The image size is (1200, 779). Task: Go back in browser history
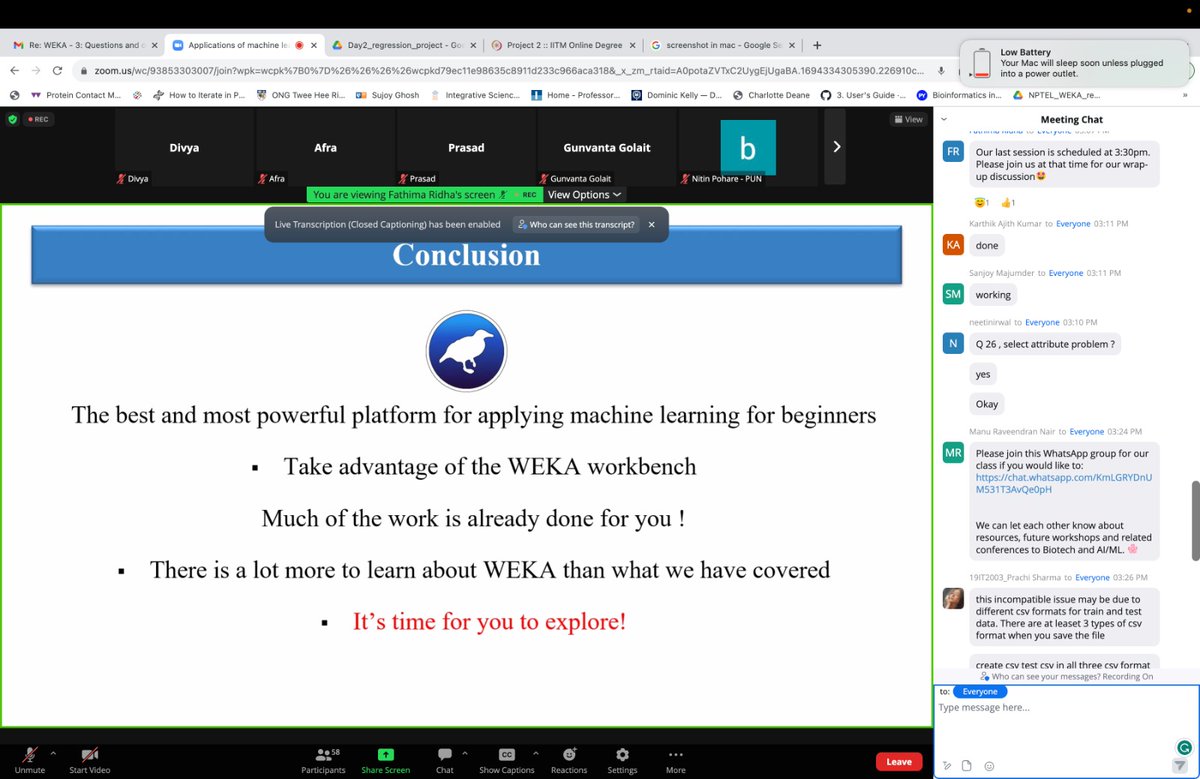14,70
